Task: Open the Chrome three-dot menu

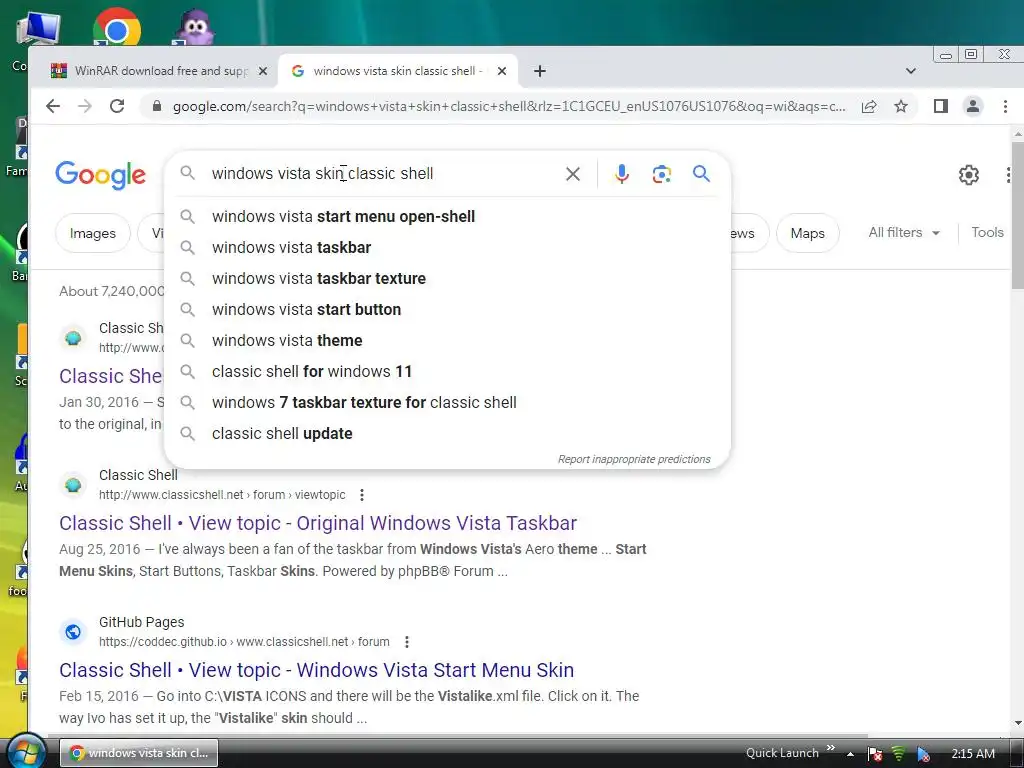Action: click(1006, 106)
